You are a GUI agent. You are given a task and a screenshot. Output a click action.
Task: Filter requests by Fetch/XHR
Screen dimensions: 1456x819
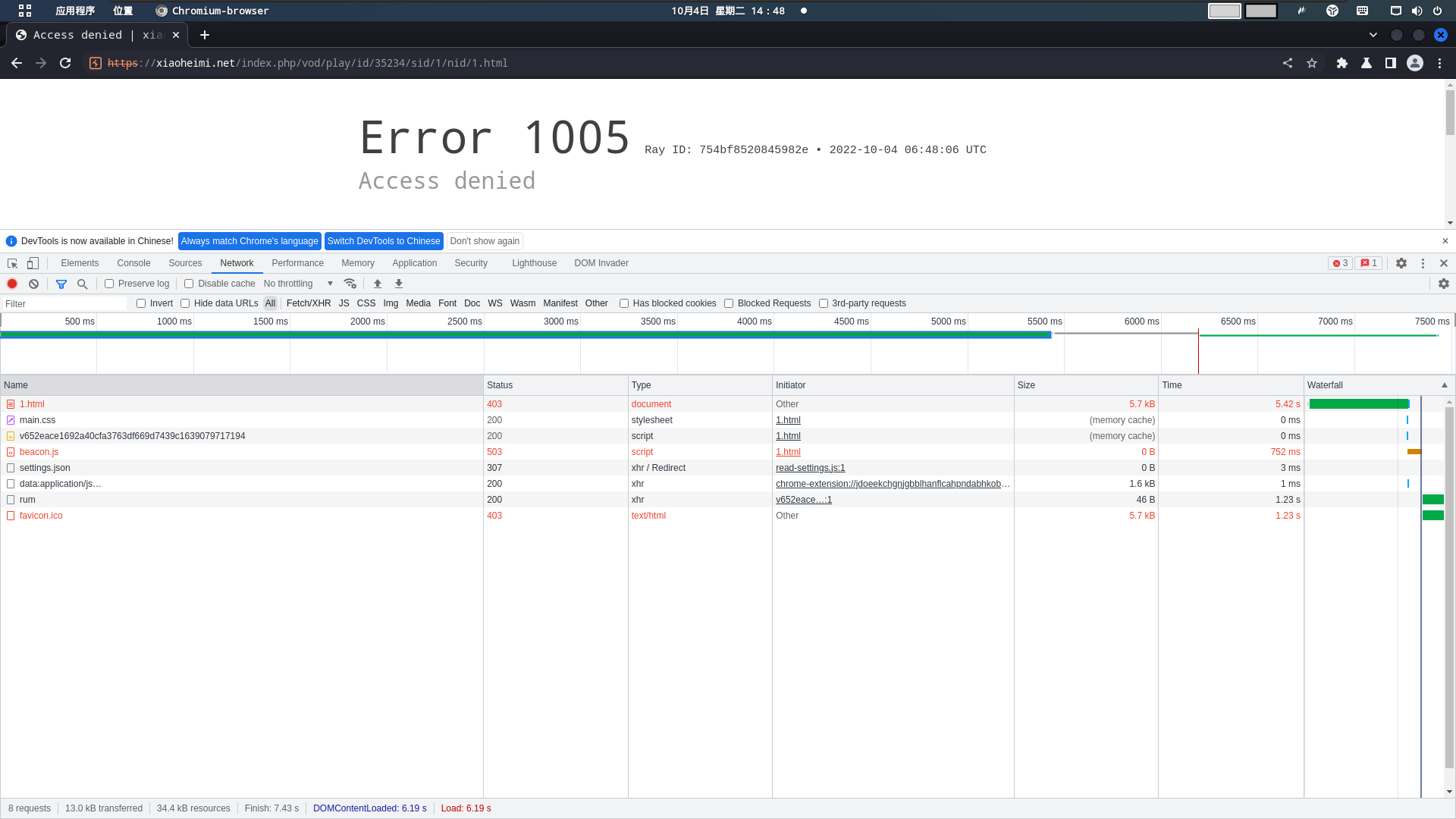[309, 303]
